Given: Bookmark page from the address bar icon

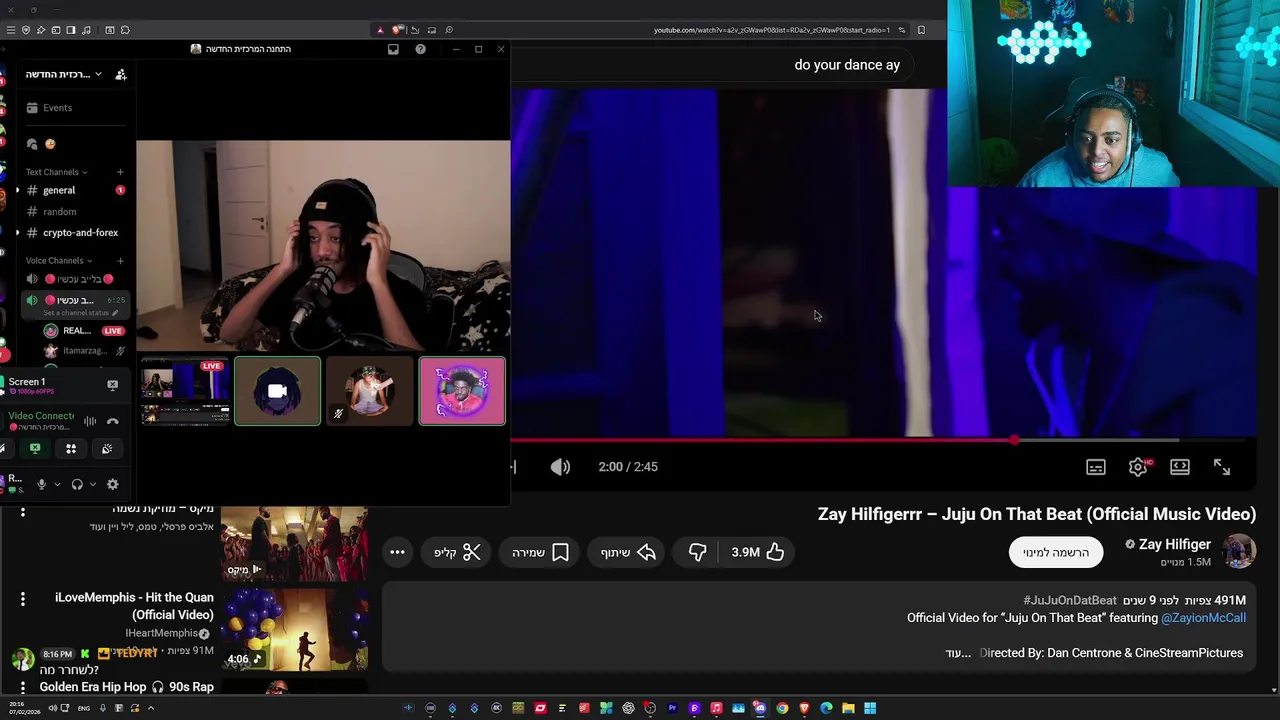Looking at the screenshot, I should 921,30.
